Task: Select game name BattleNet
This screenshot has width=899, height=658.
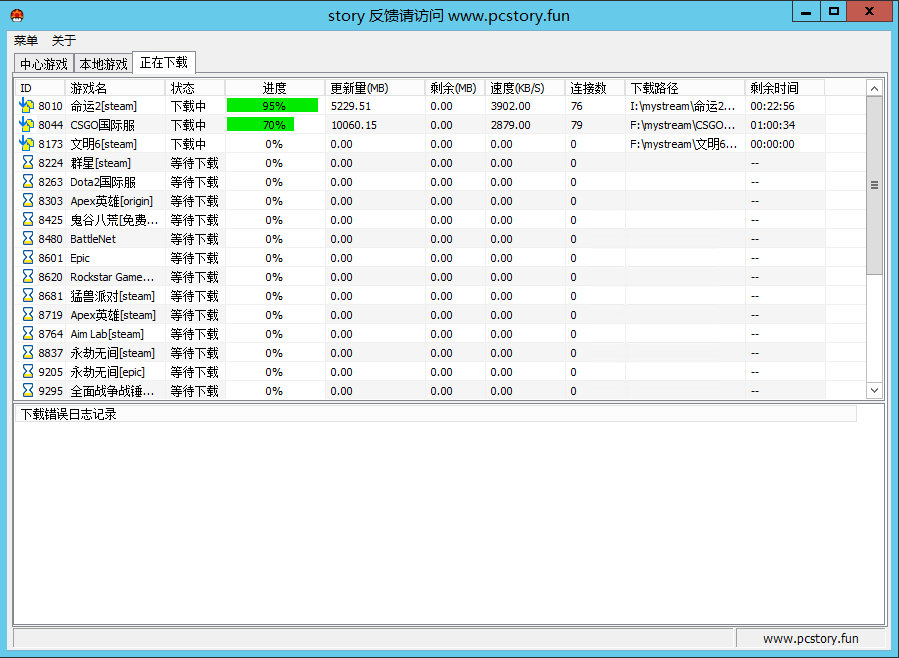Action: 93,239
